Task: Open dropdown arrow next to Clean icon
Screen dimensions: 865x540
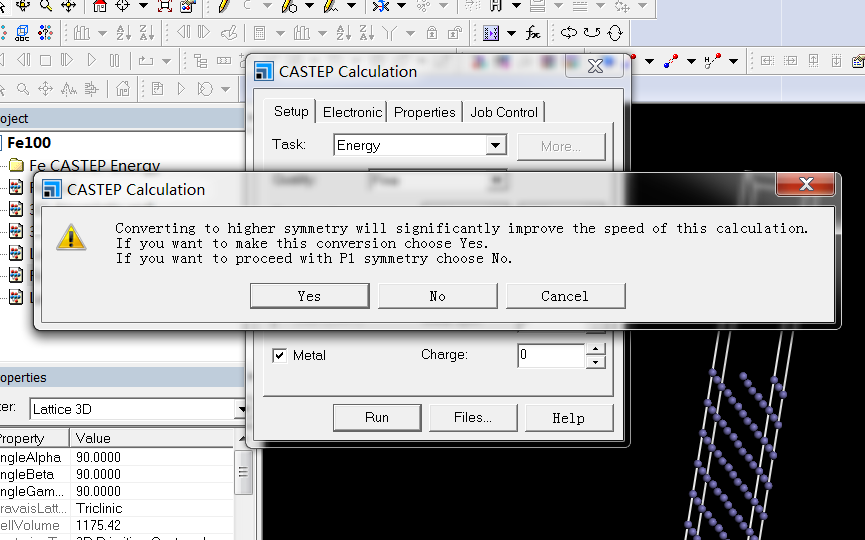Action: coord(402,6)
